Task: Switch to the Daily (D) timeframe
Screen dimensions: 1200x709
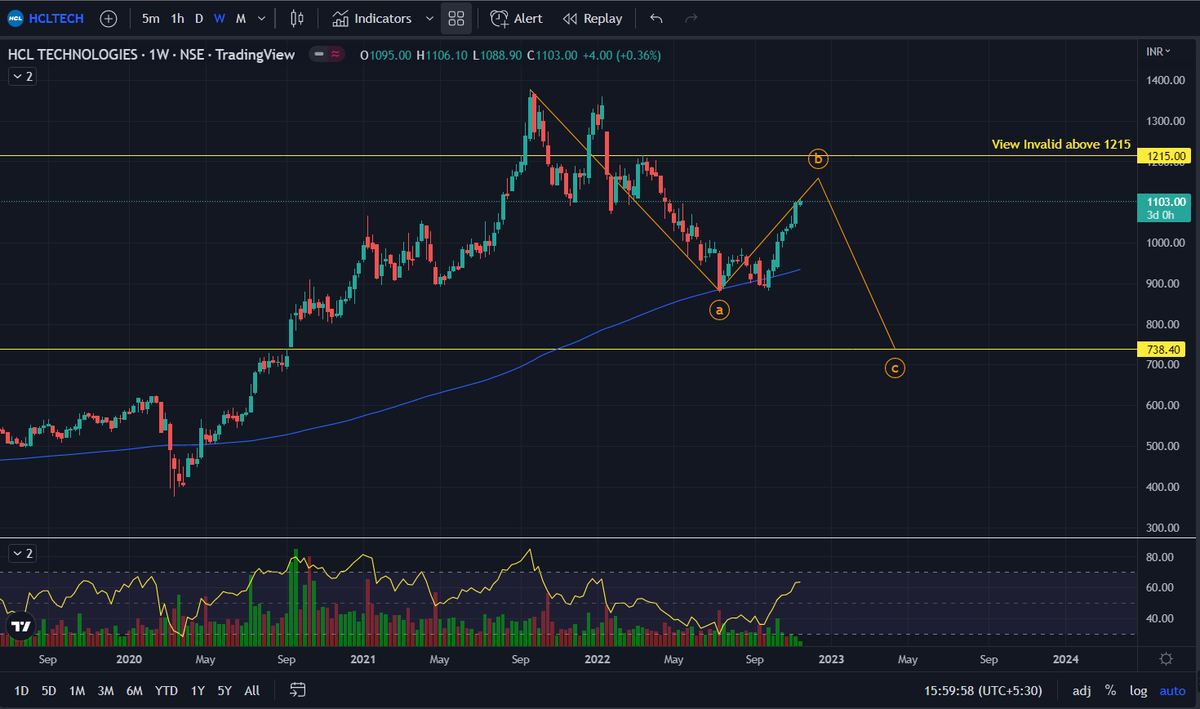Action: [199, 18]
